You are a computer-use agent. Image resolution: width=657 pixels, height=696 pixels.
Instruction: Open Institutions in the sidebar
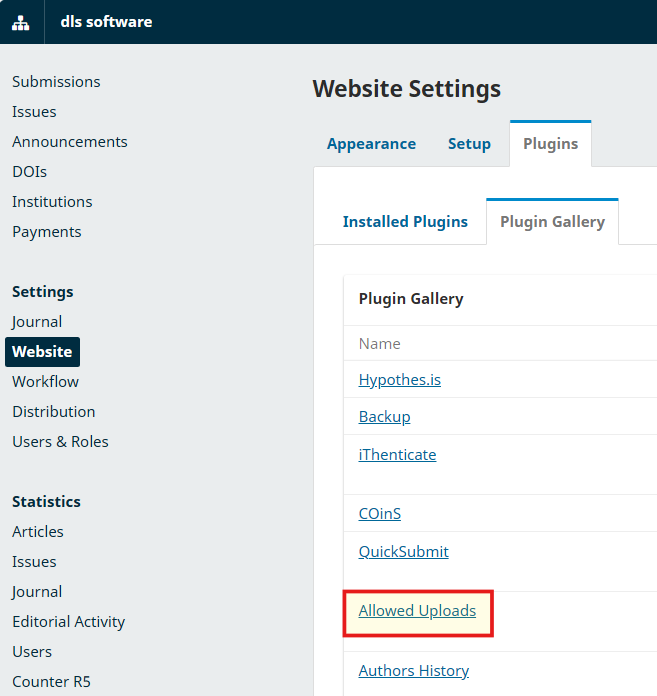(52, 202)
